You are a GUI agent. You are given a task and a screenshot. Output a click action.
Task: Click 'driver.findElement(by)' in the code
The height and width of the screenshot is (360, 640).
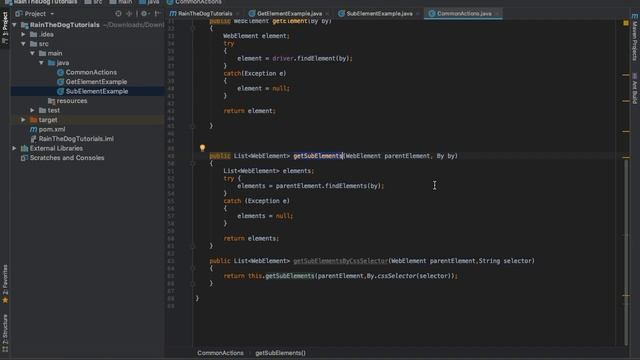[x=311, y=58]
